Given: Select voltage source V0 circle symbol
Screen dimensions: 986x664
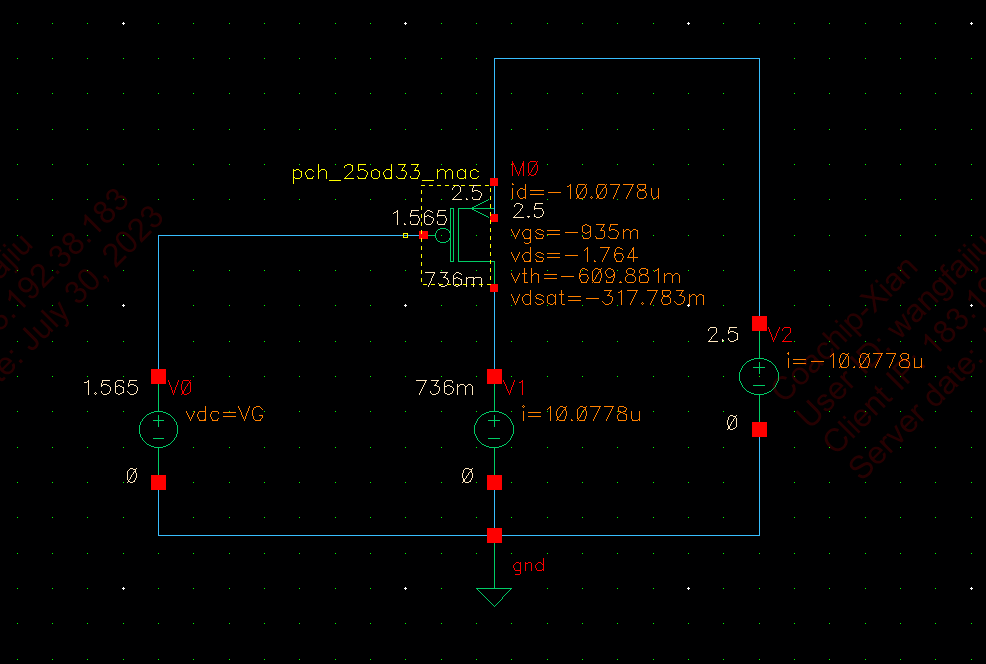Looking at the screenshot, I should click(158, 428).
